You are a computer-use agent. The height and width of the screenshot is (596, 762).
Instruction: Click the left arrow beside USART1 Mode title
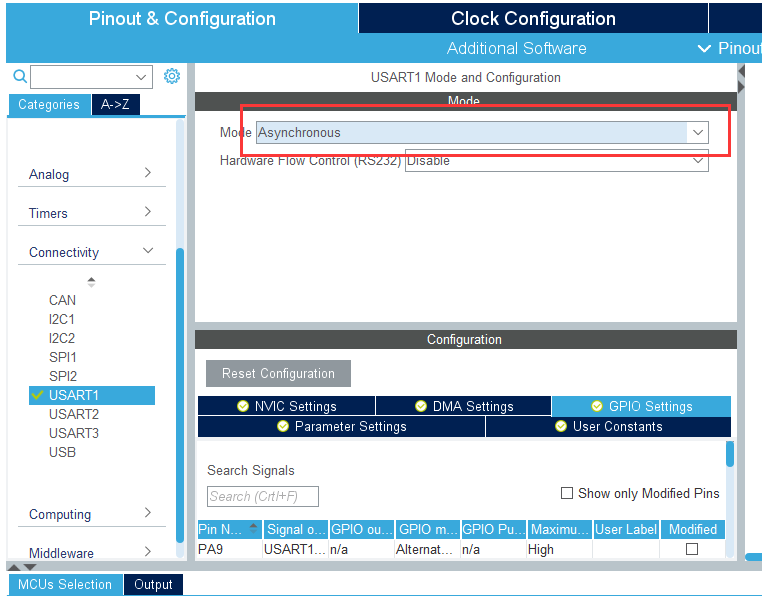click(741, 71)
